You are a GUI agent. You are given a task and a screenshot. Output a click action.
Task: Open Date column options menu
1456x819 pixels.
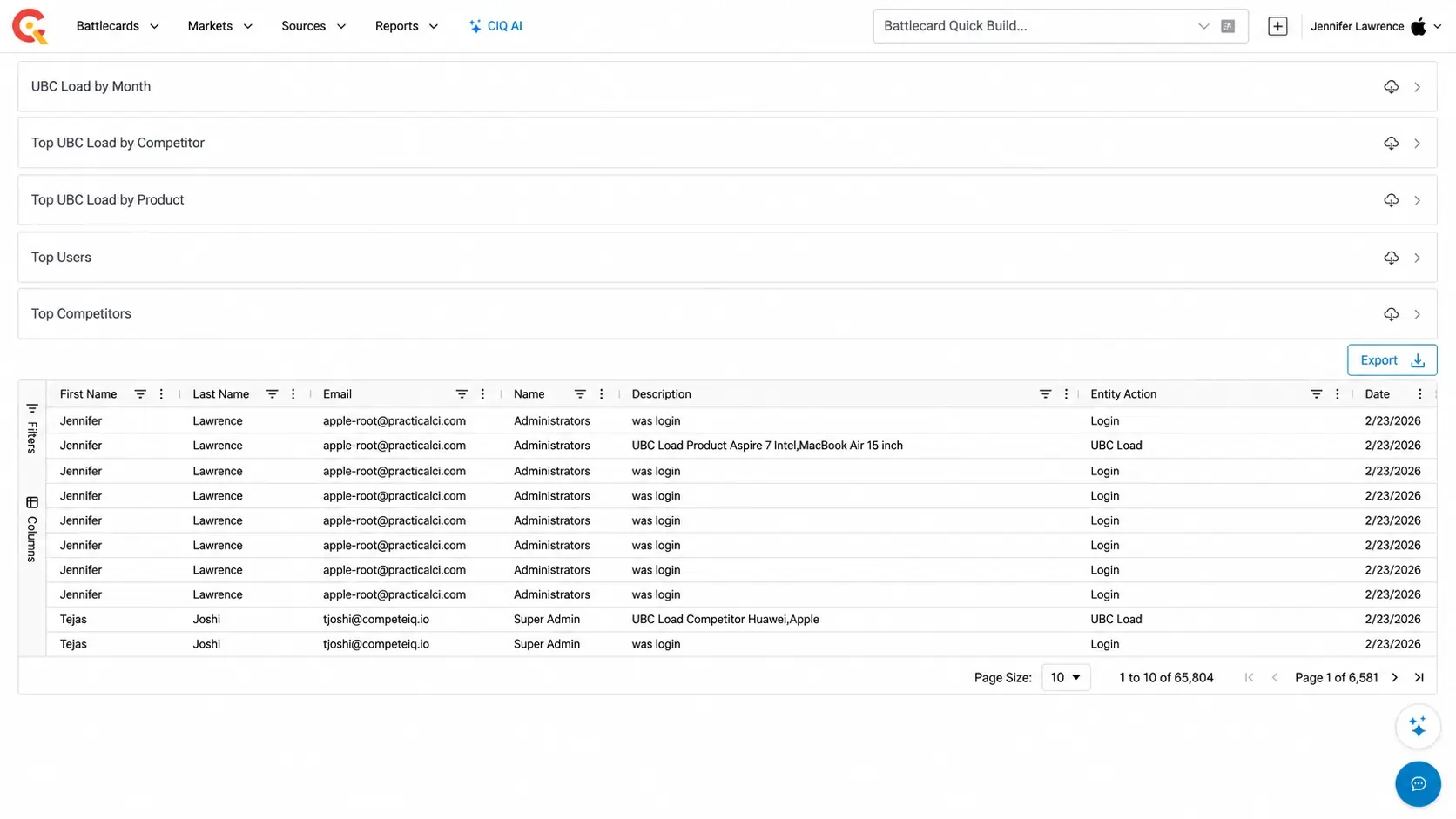click(x=1420, y=394)
